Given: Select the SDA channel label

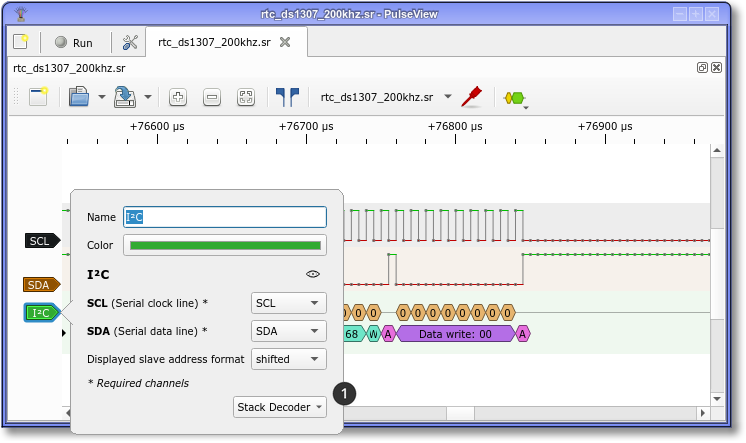Looking at the screenshot, I should [x=41, y=285].
